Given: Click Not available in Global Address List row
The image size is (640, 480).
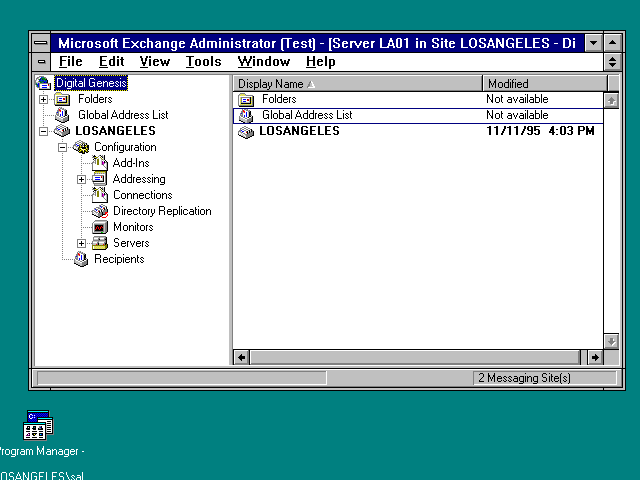Looking at the screenshot, I should point(517,115).
